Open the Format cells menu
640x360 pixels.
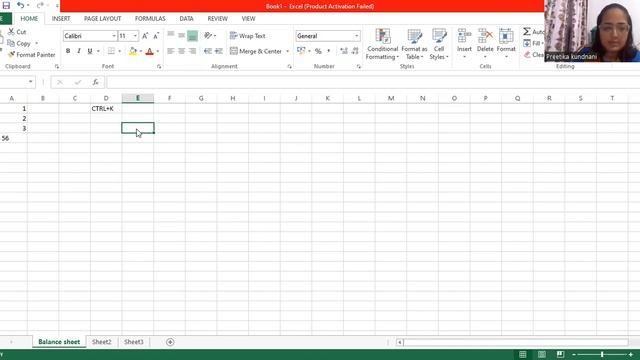(506, 44)
